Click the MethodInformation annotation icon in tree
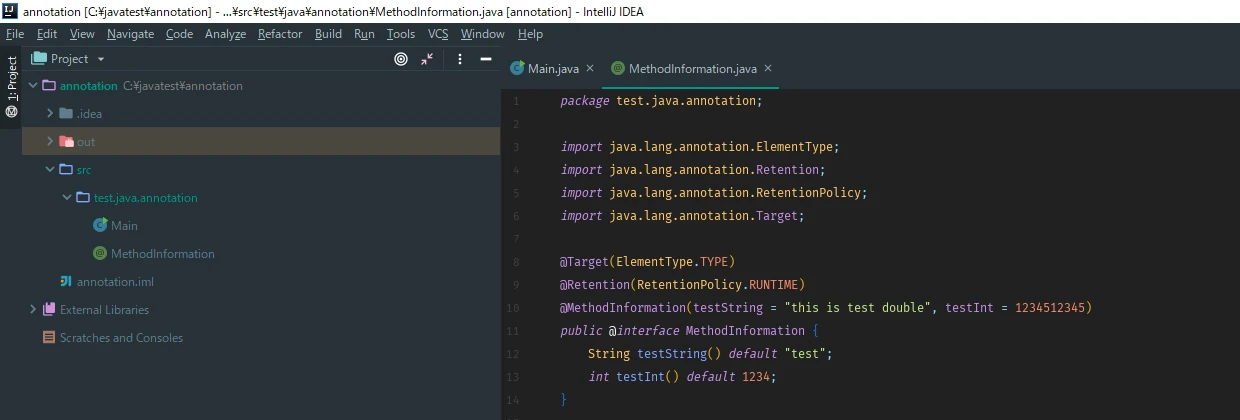 [100, 254]
